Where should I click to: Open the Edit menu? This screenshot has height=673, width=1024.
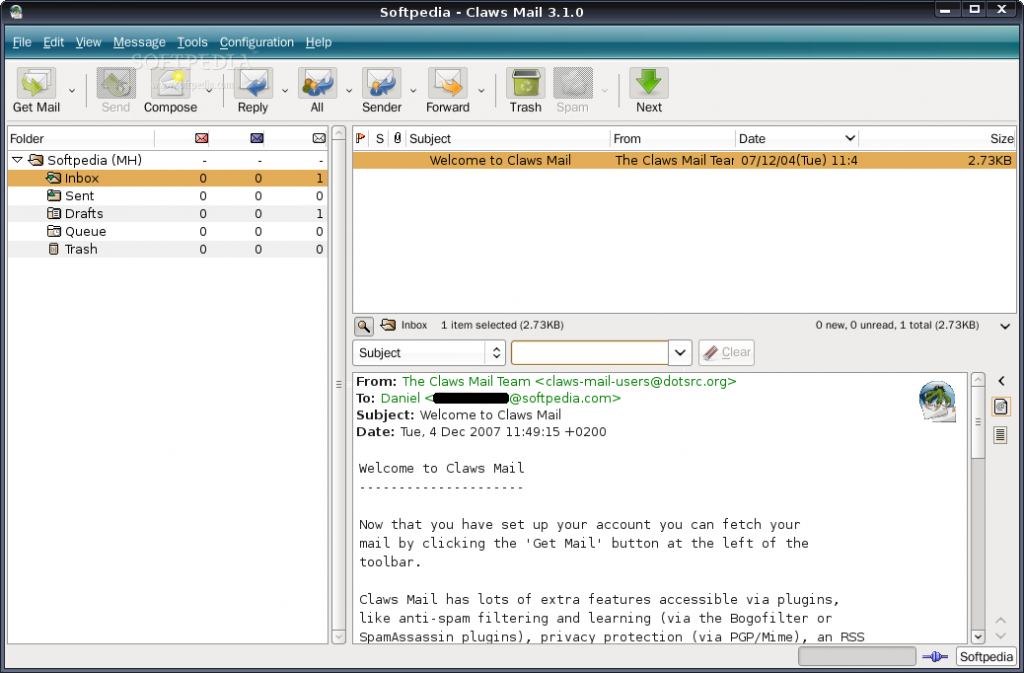pyautogui.click(x=54, y=42)
